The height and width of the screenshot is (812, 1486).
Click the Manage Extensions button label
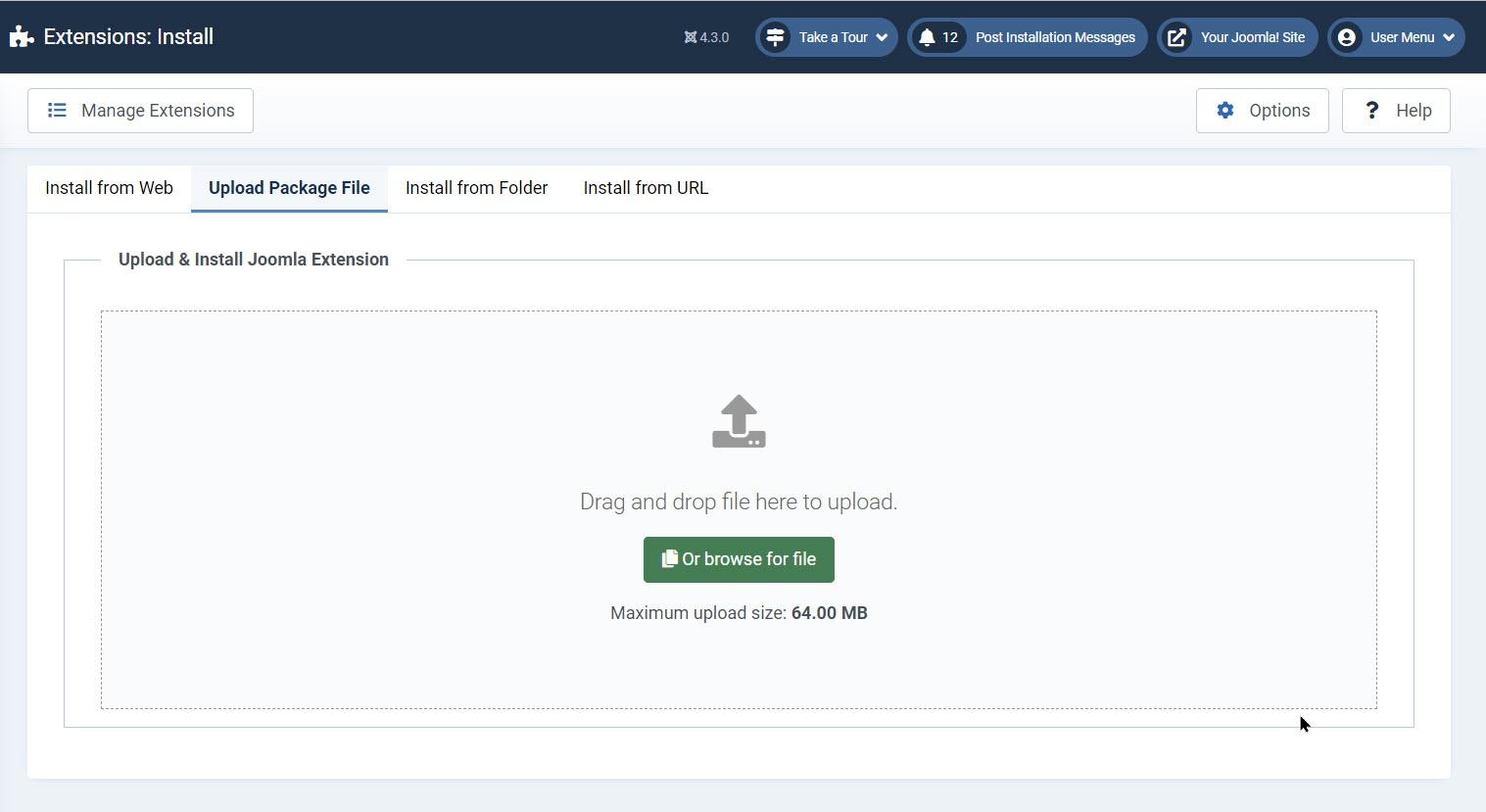point(158,111)
